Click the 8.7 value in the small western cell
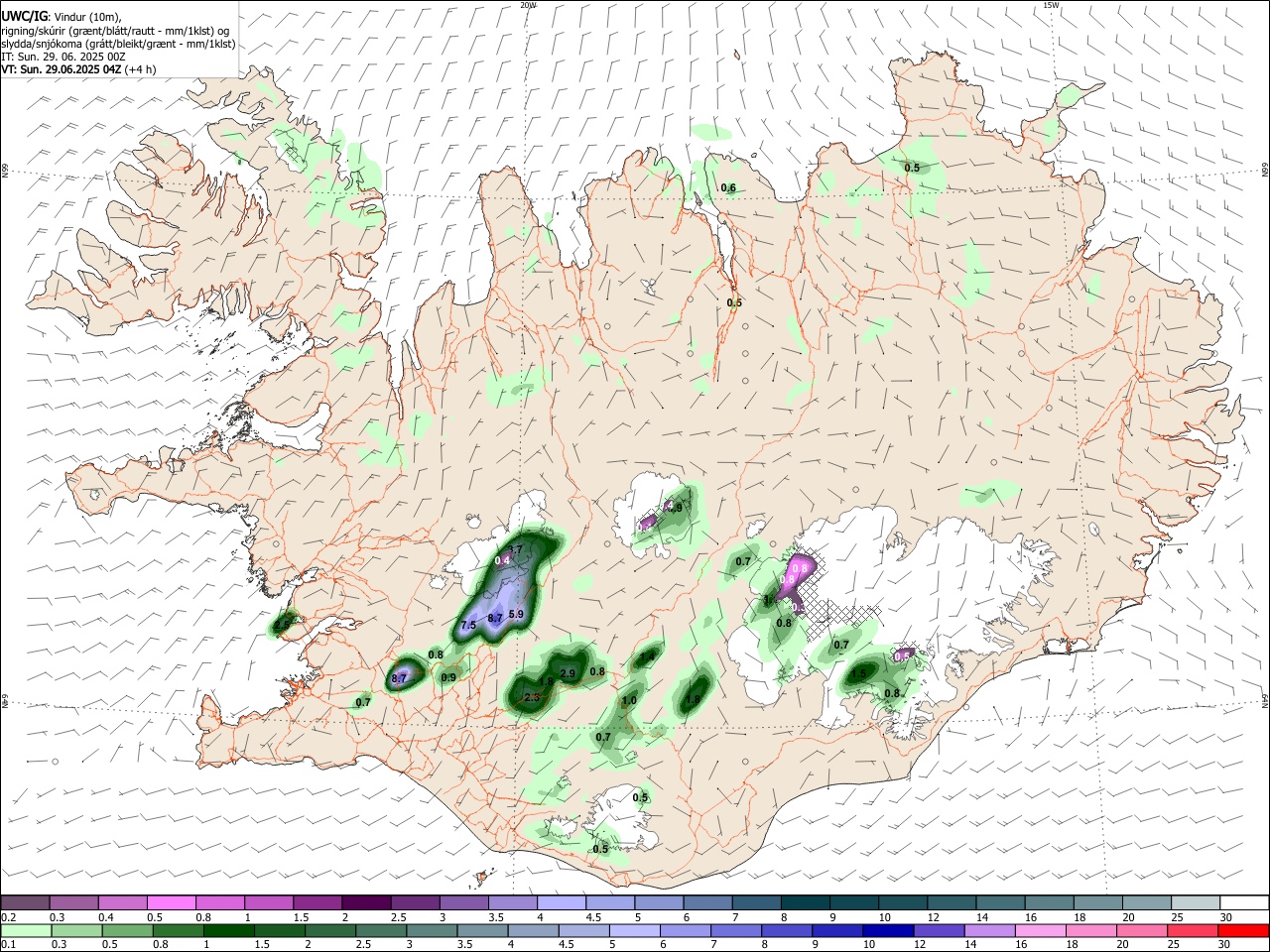 399,678
